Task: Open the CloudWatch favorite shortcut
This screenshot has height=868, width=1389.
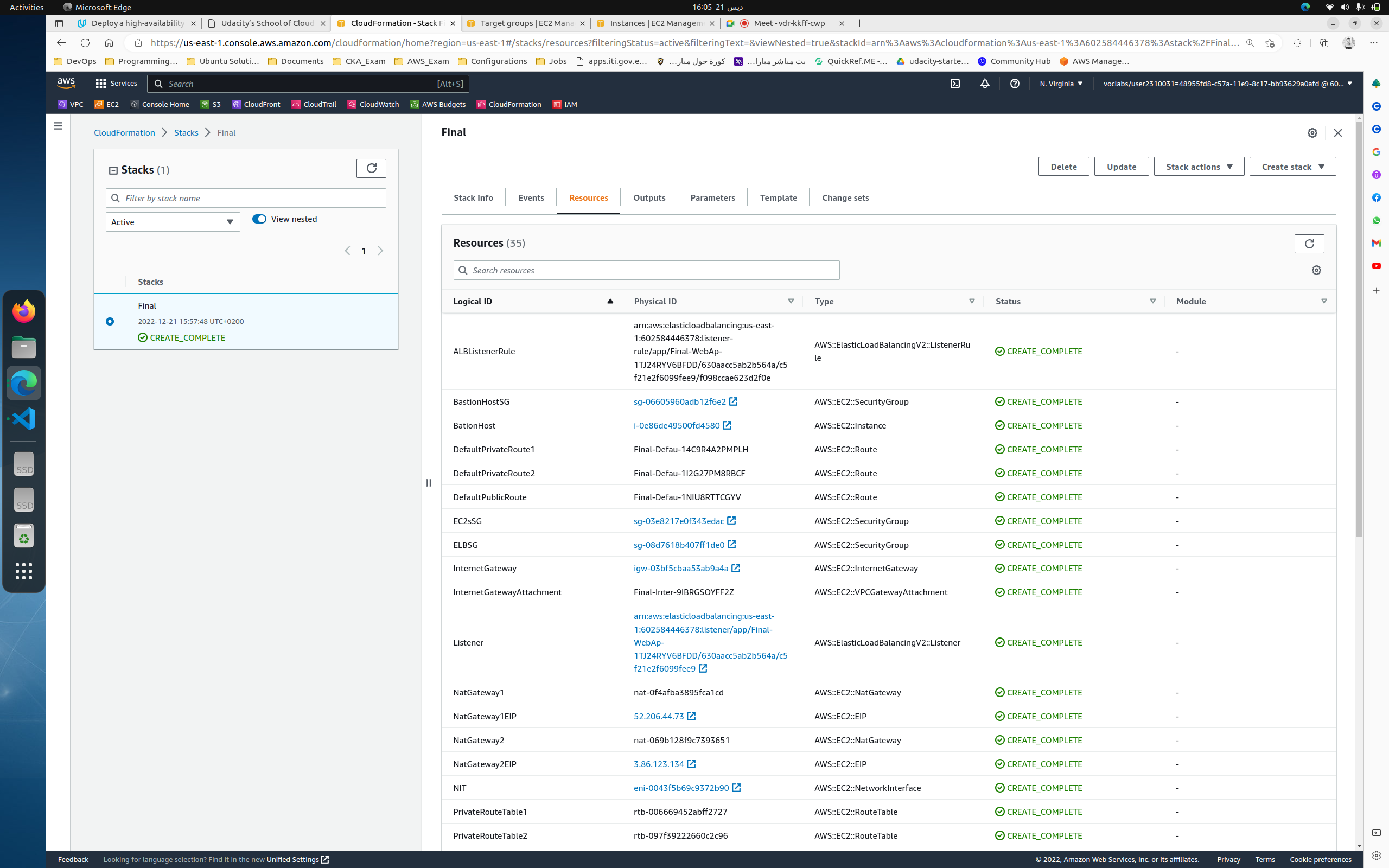Action: (374, 105)
